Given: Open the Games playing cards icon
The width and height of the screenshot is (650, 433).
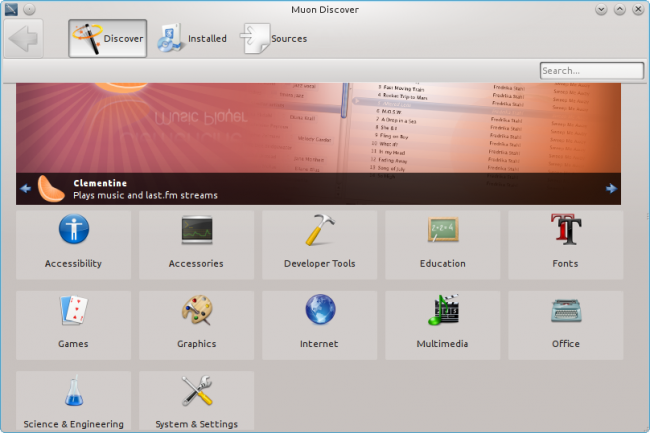Looking at the screenshot, I should 74,310.
